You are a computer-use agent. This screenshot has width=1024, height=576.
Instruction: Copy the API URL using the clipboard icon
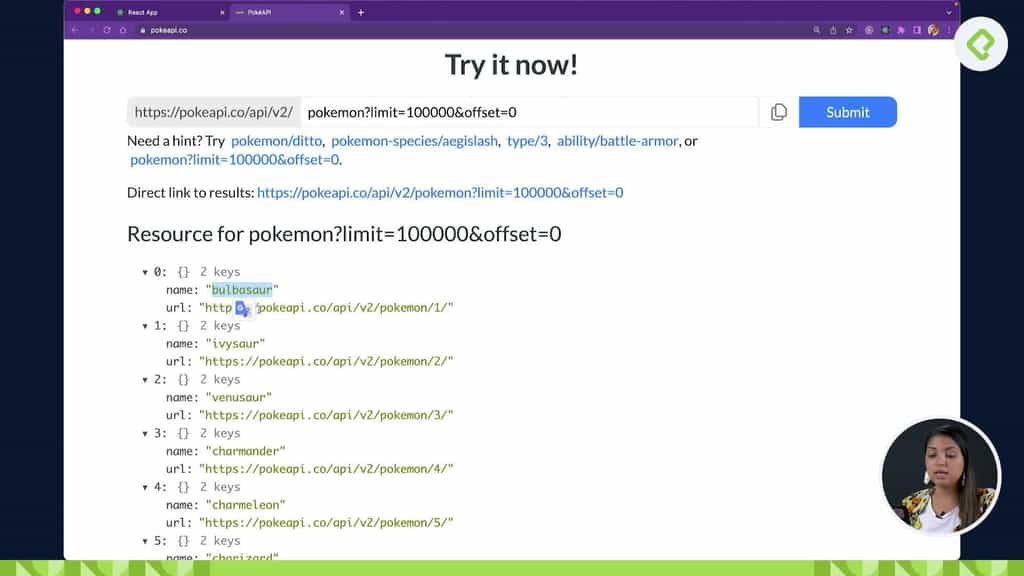click(779, 111)
